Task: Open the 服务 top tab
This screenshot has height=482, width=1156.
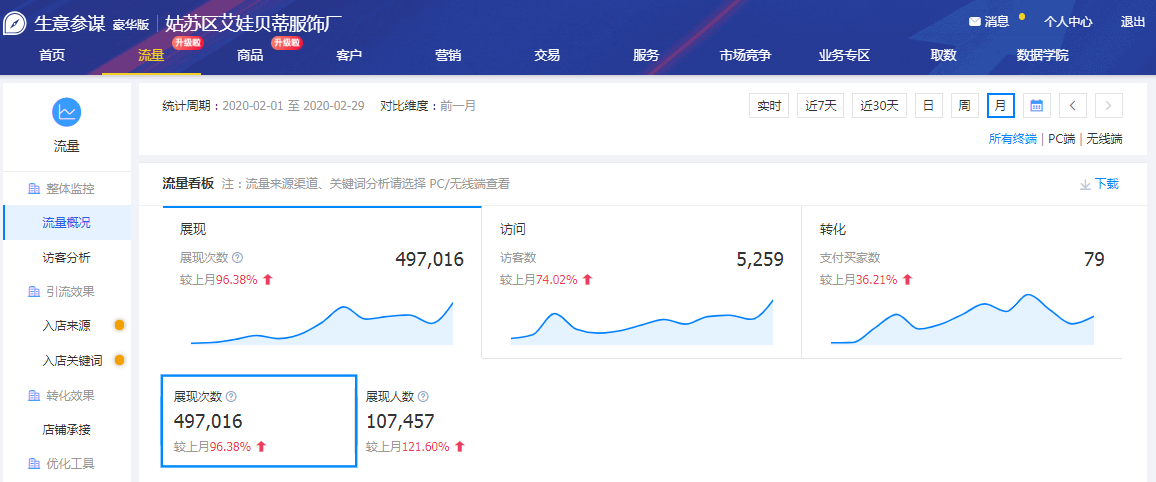Action: [x=646, y=55]
